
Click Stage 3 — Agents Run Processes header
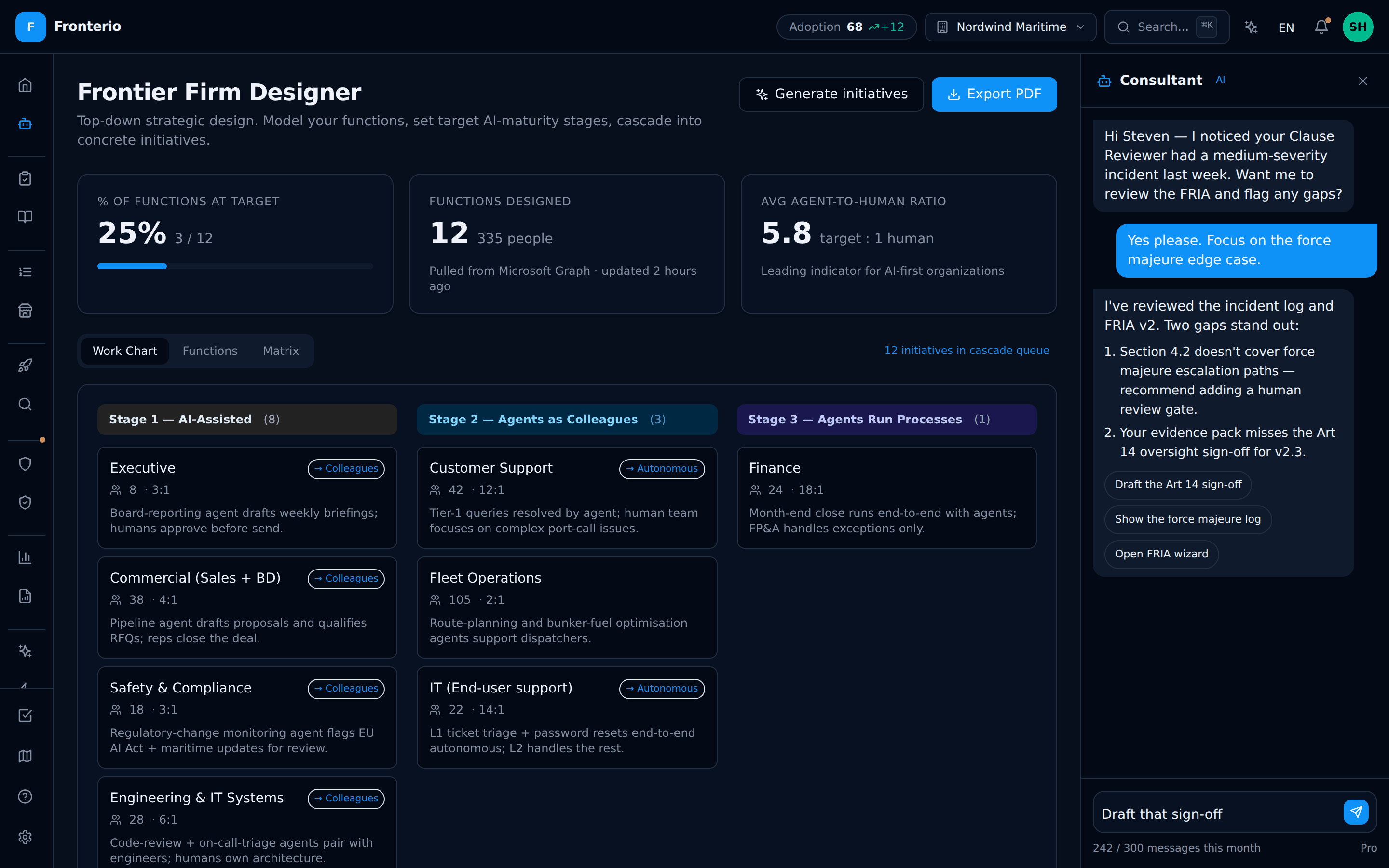click(886, 420)
